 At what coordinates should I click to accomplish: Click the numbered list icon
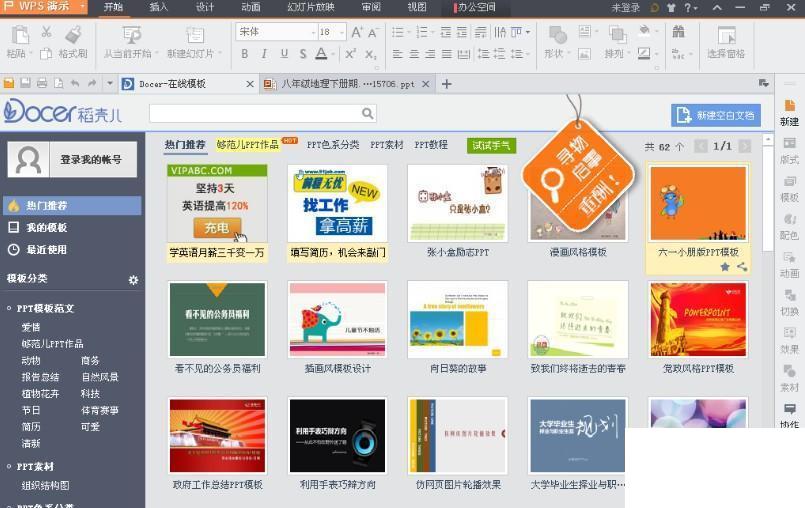coord(422,32)
